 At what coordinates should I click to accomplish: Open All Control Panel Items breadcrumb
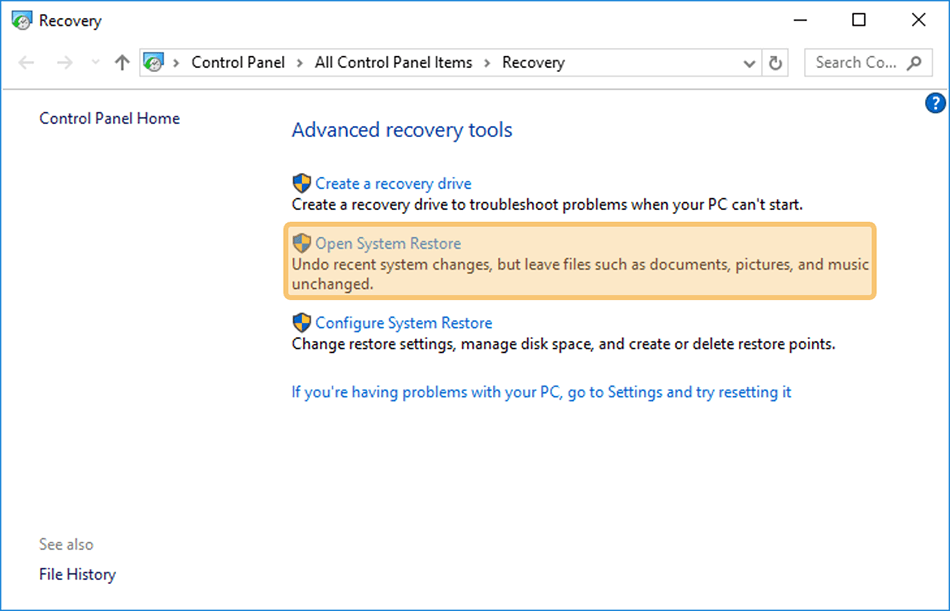click(x=393, y=62)
